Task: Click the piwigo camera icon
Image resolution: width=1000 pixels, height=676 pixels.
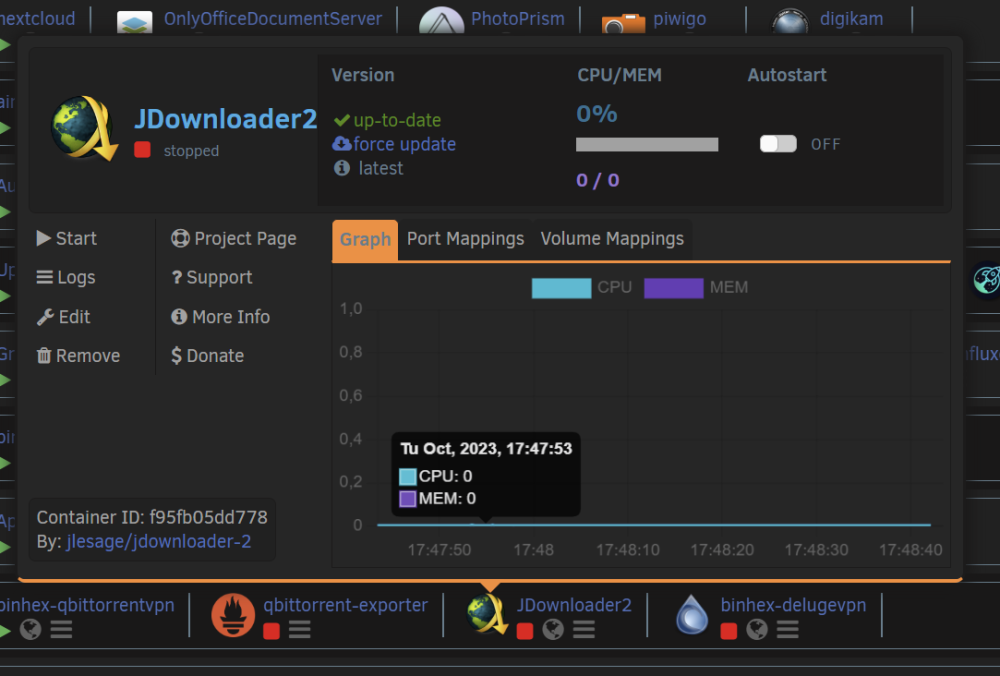Action: point(623,24)
